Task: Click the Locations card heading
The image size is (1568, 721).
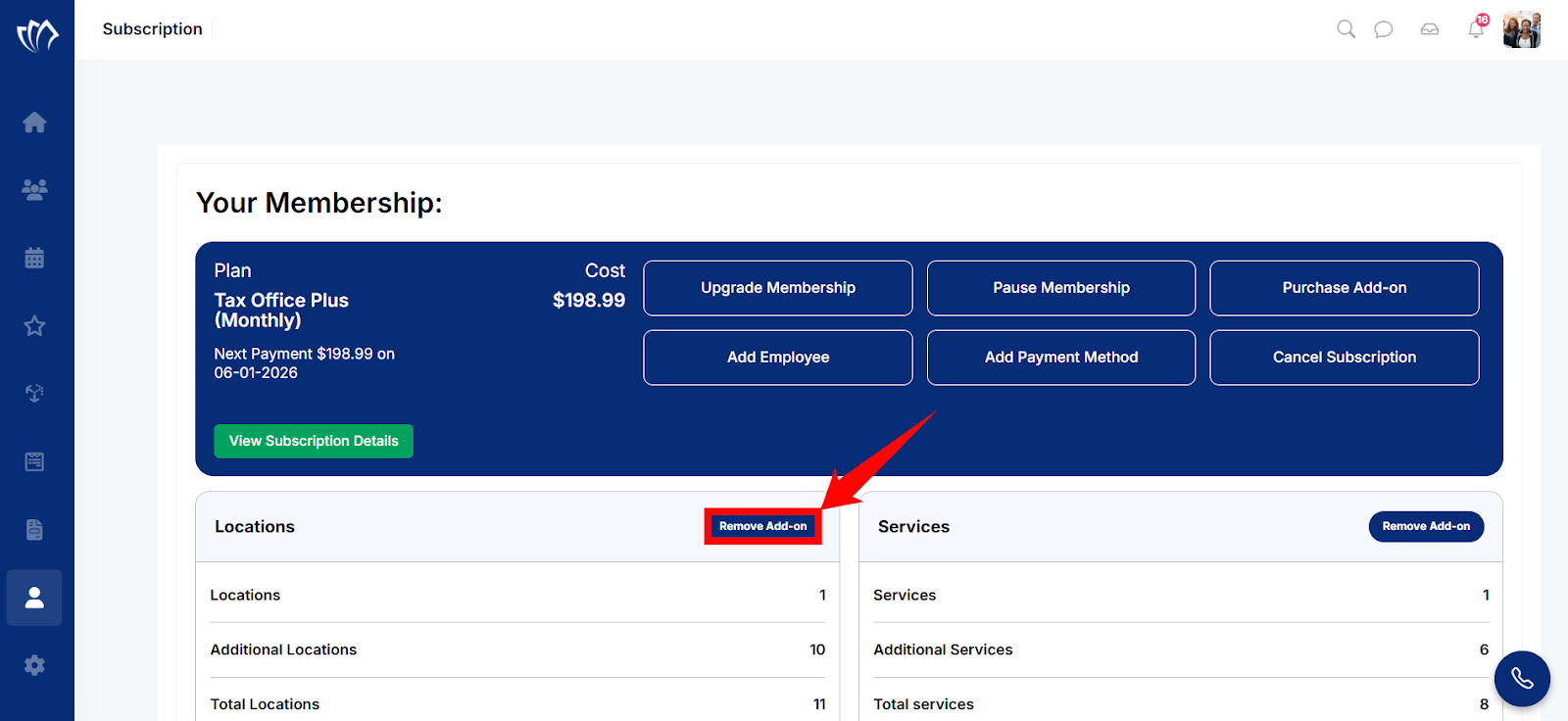Action: 255,527
